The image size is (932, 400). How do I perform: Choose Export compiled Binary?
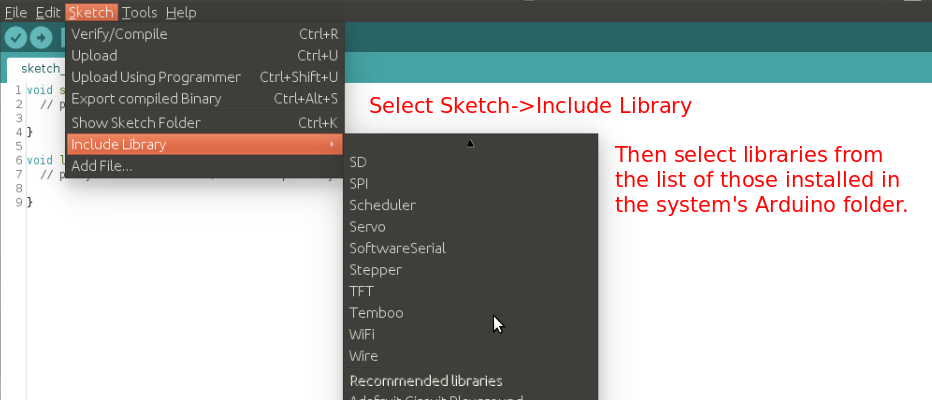(x=146, y=99)
